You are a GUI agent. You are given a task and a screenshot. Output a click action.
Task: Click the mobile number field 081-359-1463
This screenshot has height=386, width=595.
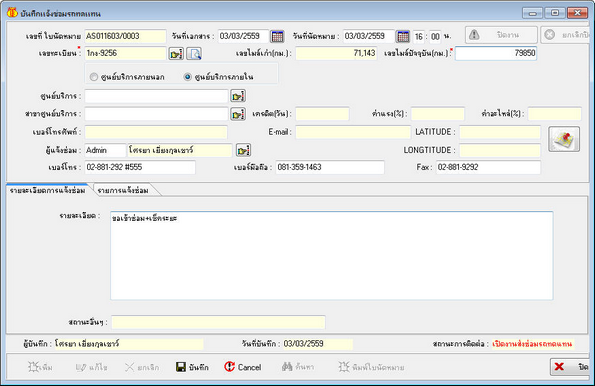[x=330, y=167]
